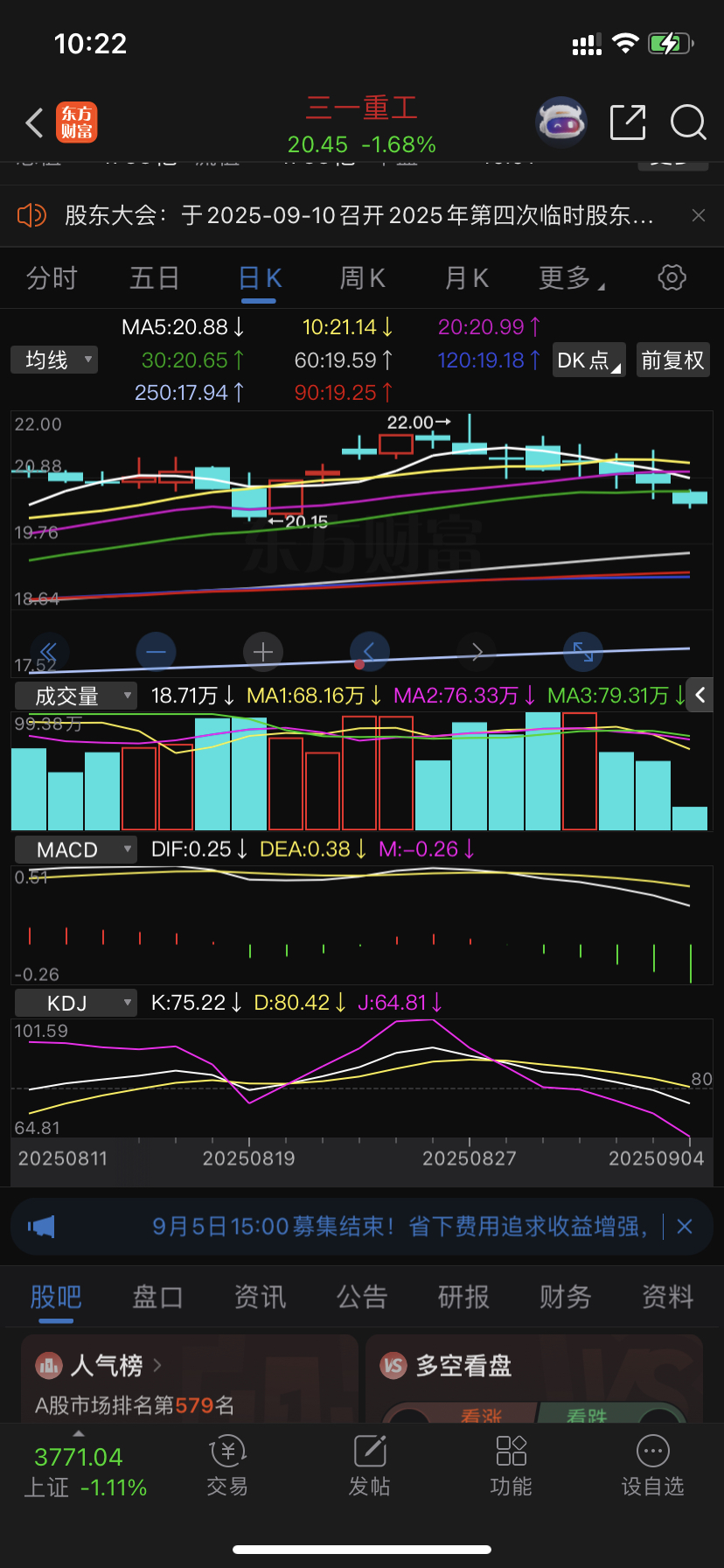Close the 募集结束 promo banner
724x1568 pixels.
click(685, 1227)
